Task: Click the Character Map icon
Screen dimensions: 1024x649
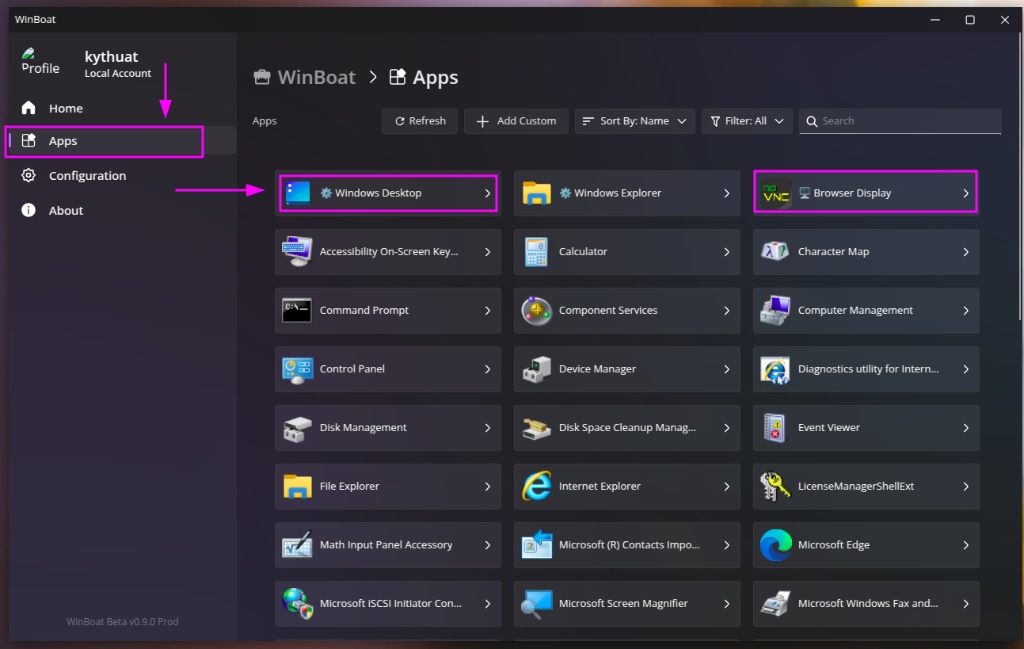Action: click(775, 251)
